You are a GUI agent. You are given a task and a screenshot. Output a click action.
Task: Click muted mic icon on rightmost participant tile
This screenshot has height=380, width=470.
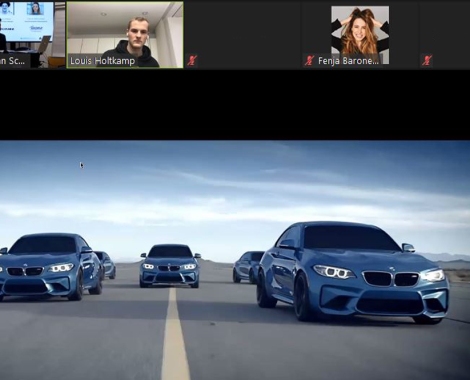coord(427,61)
